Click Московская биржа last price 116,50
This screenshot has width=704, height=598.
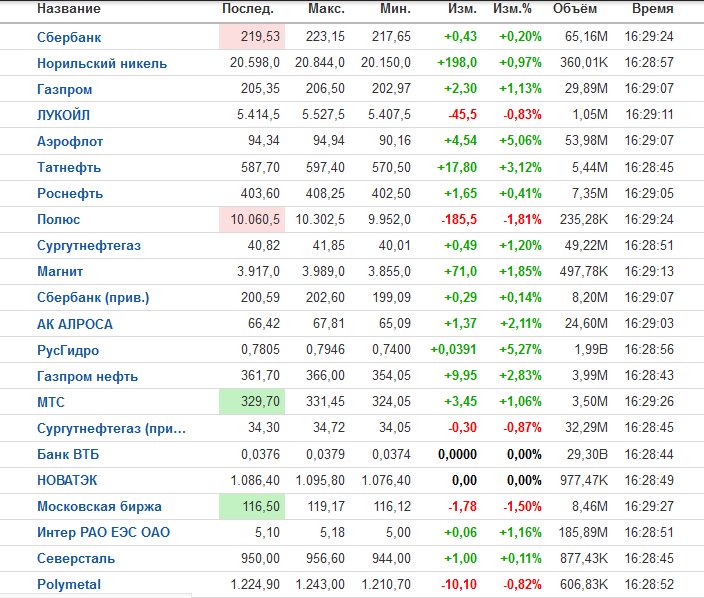tap(261, 506)
